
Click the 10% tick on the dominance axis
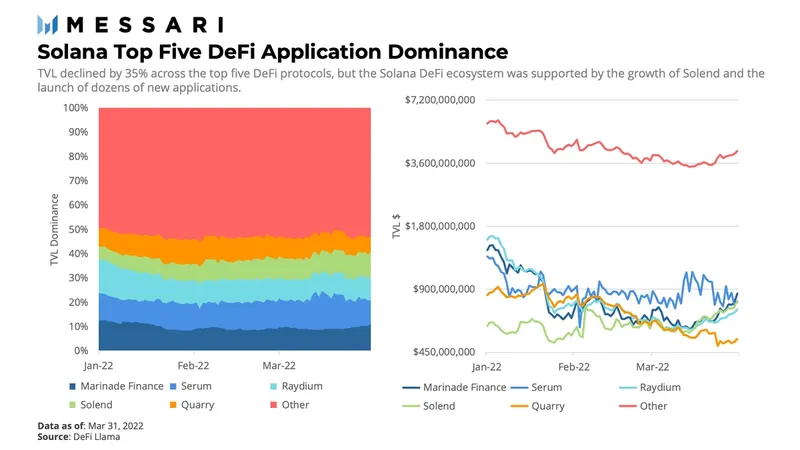(78, 326)
